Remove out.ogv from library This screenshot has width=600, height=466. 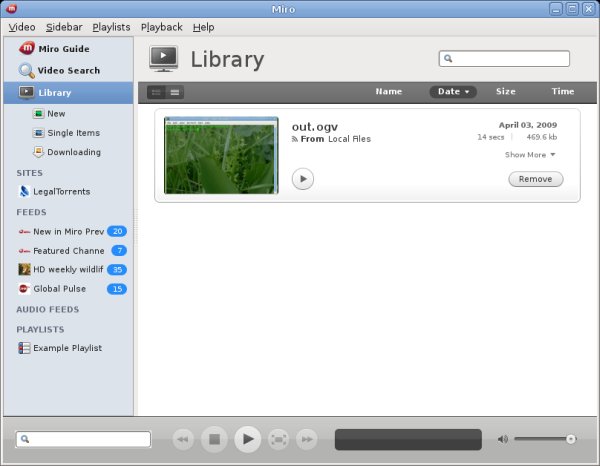coord(536,179)
